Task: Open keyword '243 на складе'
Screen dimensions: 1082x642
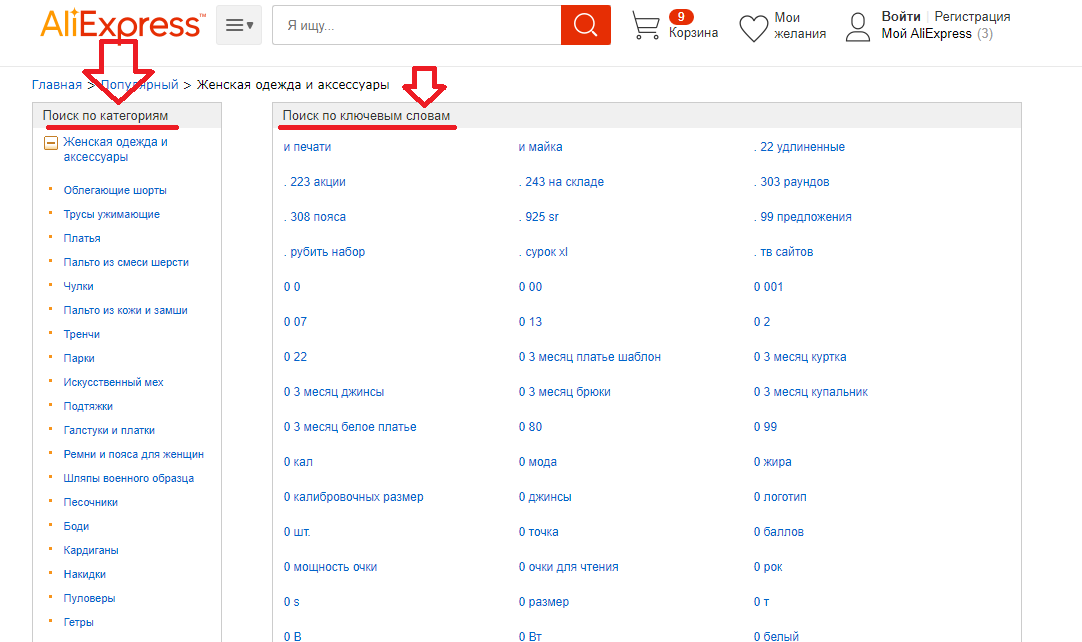Action: tap(561, 182)
